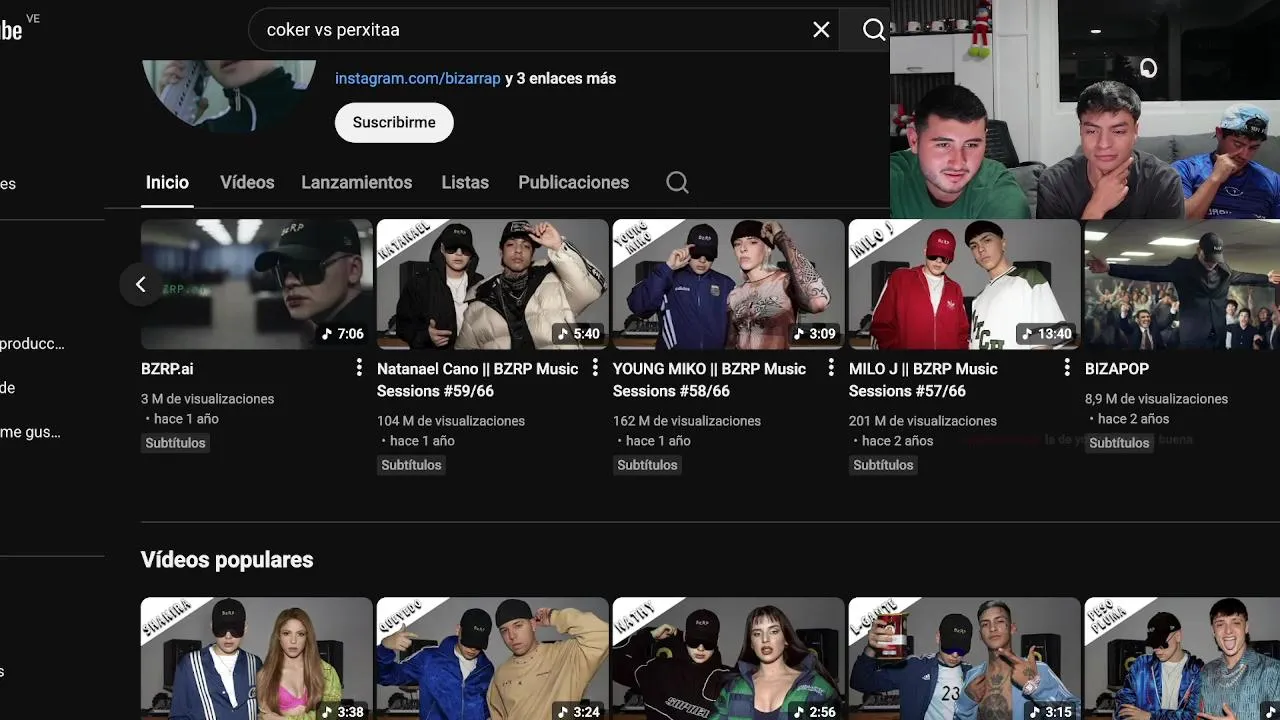The height and width of the screenshot is (720, 1280).
Task: Open the L-Gante session thumbnail
Action: tap(965, 658)
